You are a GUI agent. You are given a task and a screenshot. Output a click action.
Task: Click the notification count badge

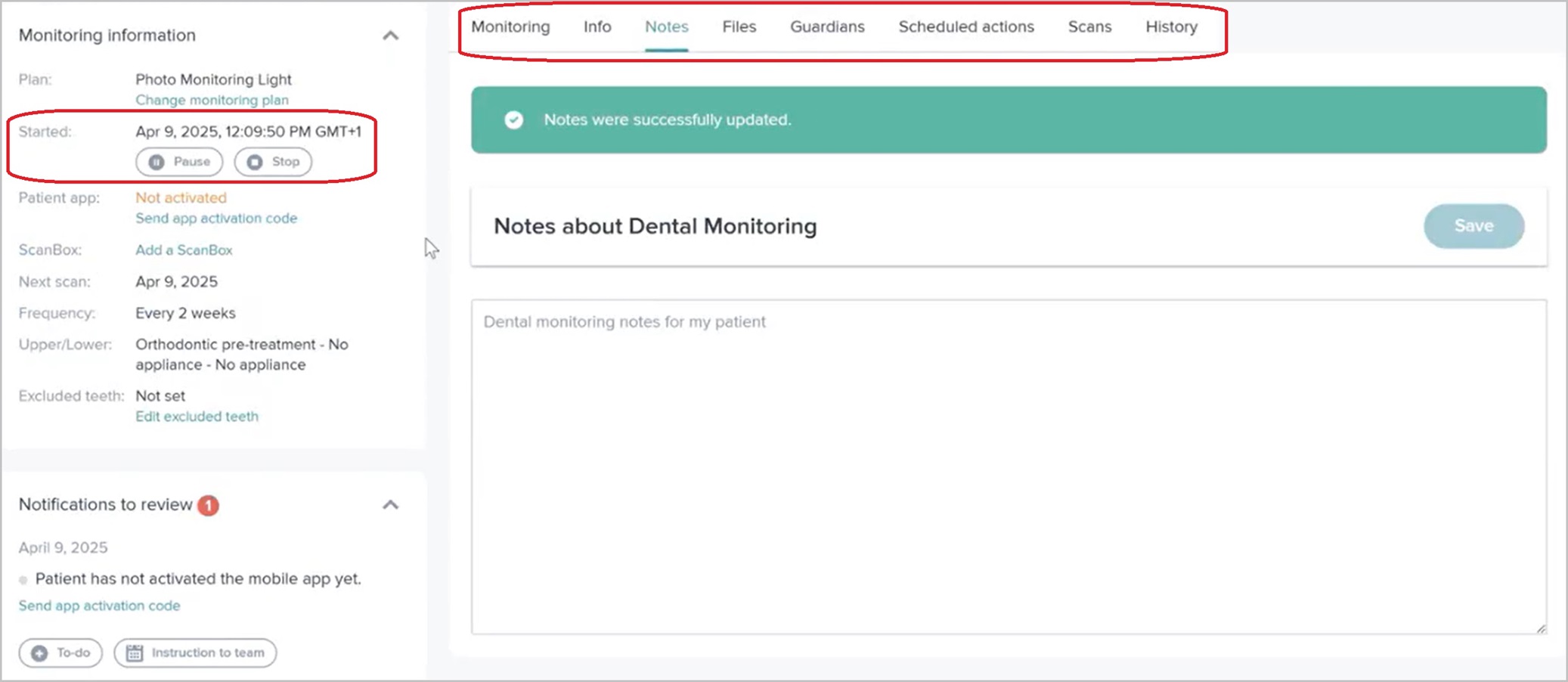pyautogui.click(x=209, y=505)
